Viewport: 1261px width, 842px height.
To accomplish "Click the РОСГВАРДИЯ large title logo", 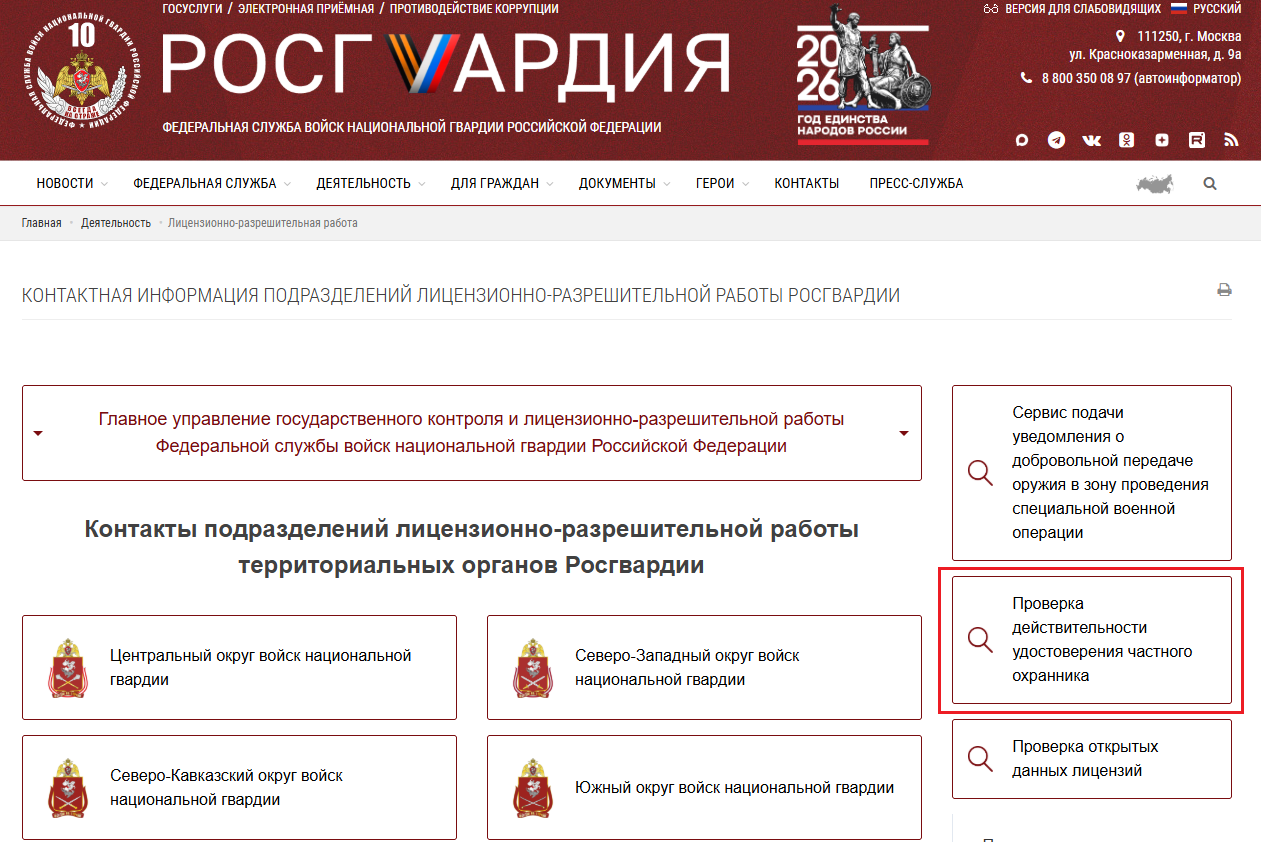I will point(445,65).
